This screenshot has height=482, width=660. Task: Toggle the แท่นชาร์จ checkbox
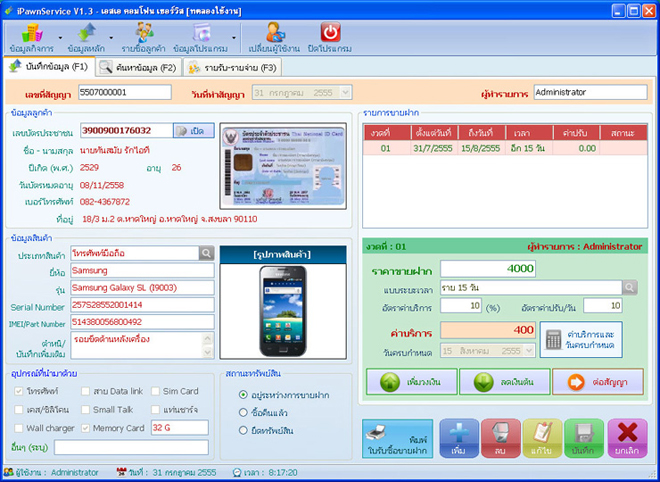tap(155, 409)
